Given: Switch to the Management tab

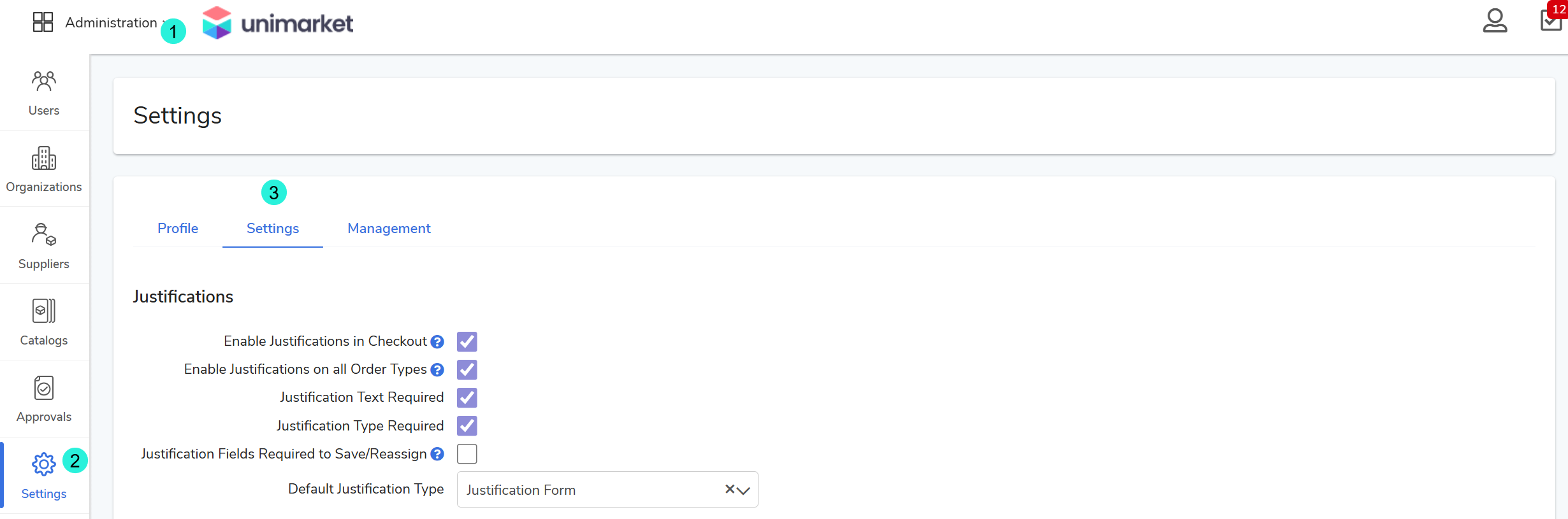Looking at the screenshot, I should pyautogui.click(x=389, y=229).
